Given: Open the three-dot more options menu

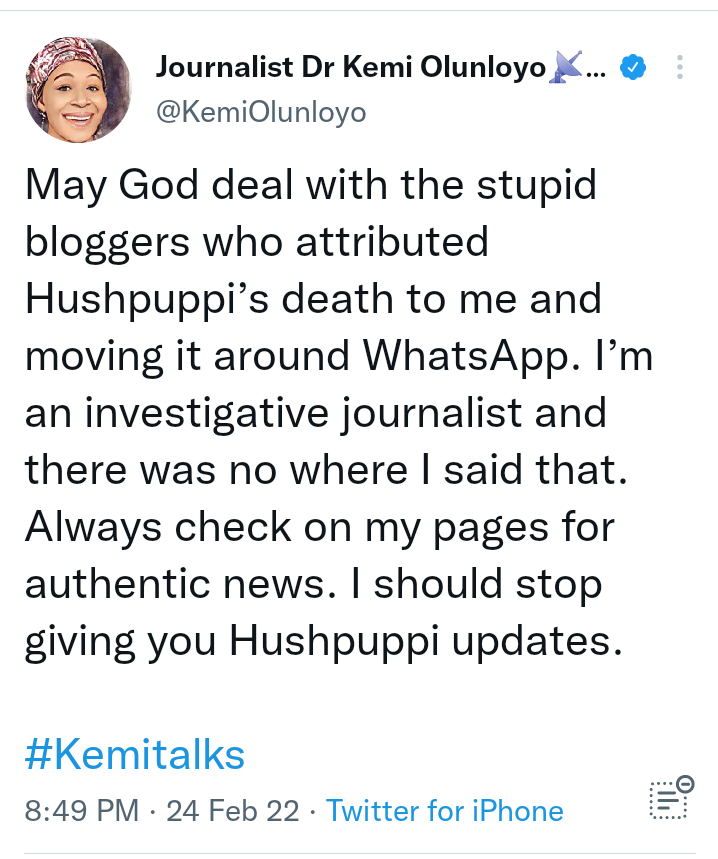Looking at the screenshot, I should pyautogui.click(x=680, y=68).
